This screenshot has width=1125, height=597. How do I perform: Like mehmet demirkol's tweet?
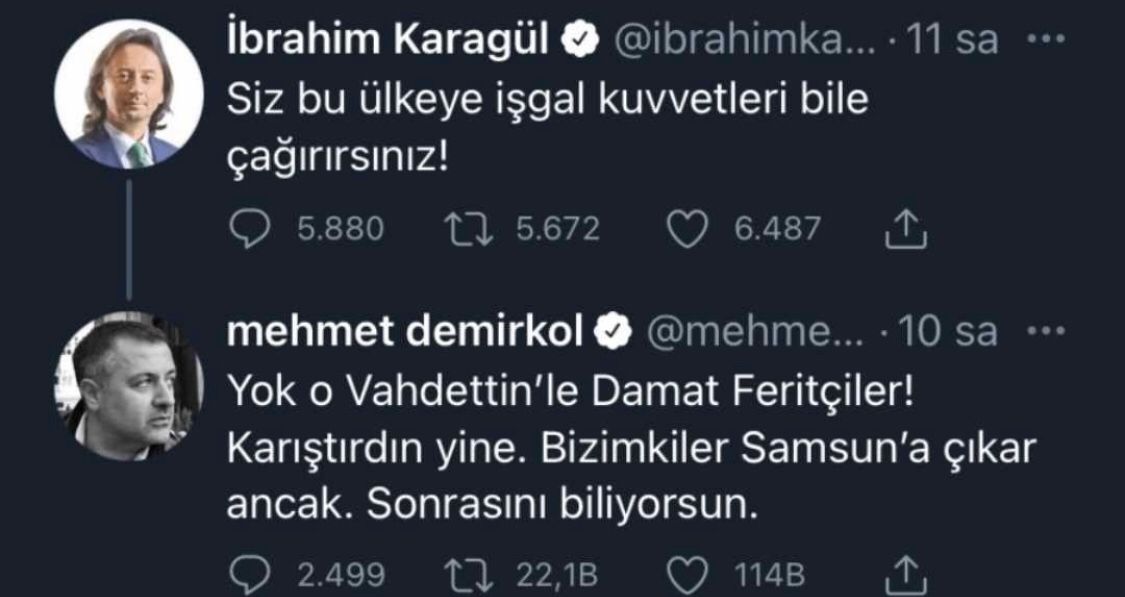(x=690, y=575)
